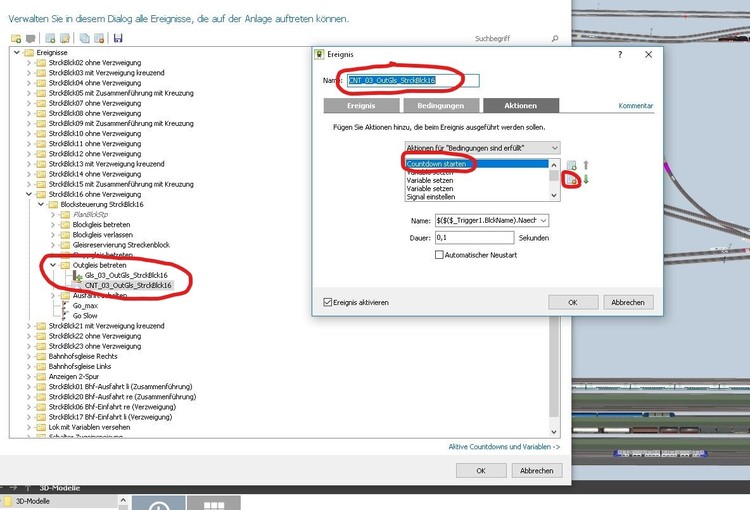Click the white-blue train in 3D view

click(x=661, y=453)
